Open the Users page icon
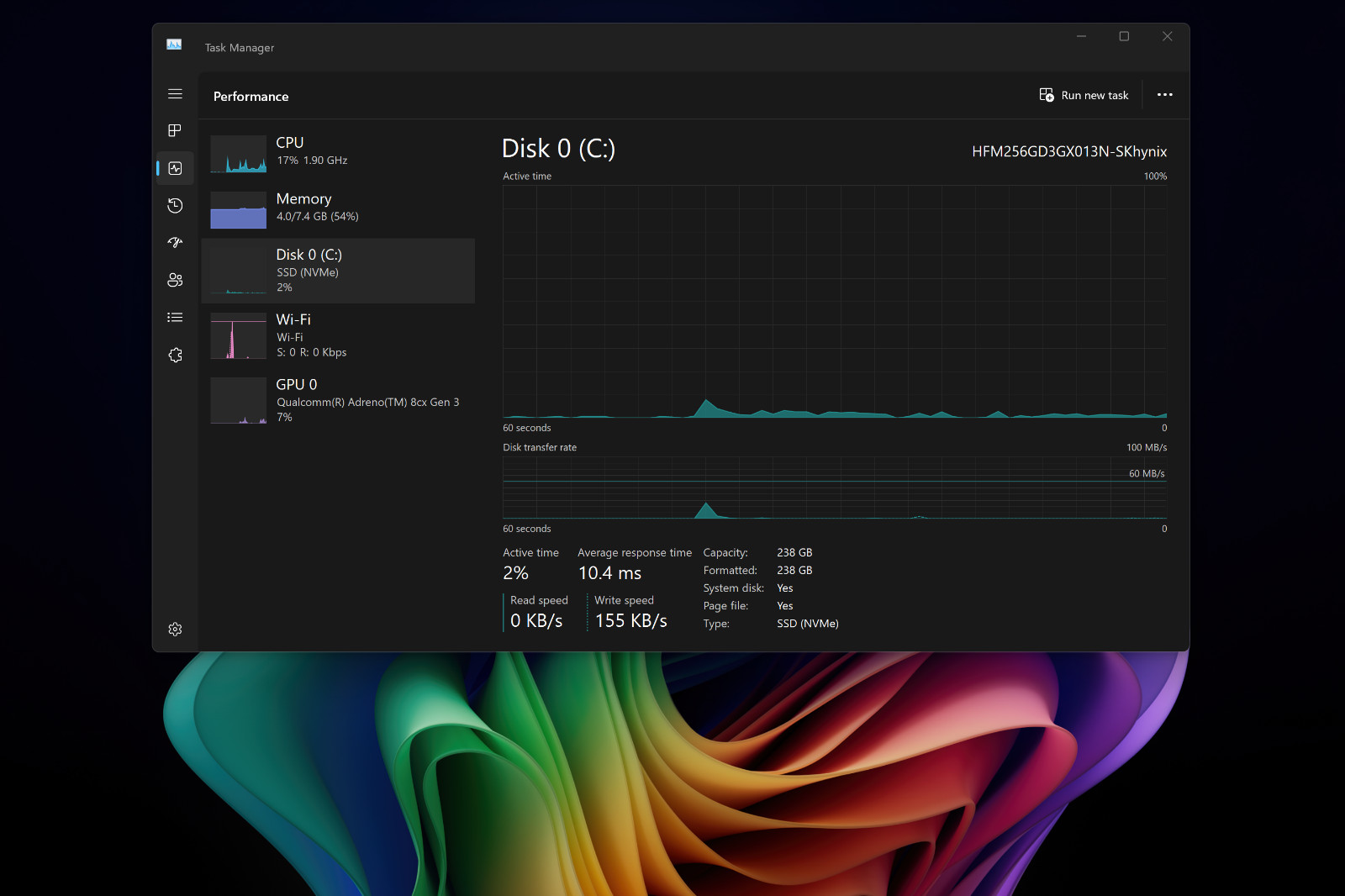 (175, 280)
